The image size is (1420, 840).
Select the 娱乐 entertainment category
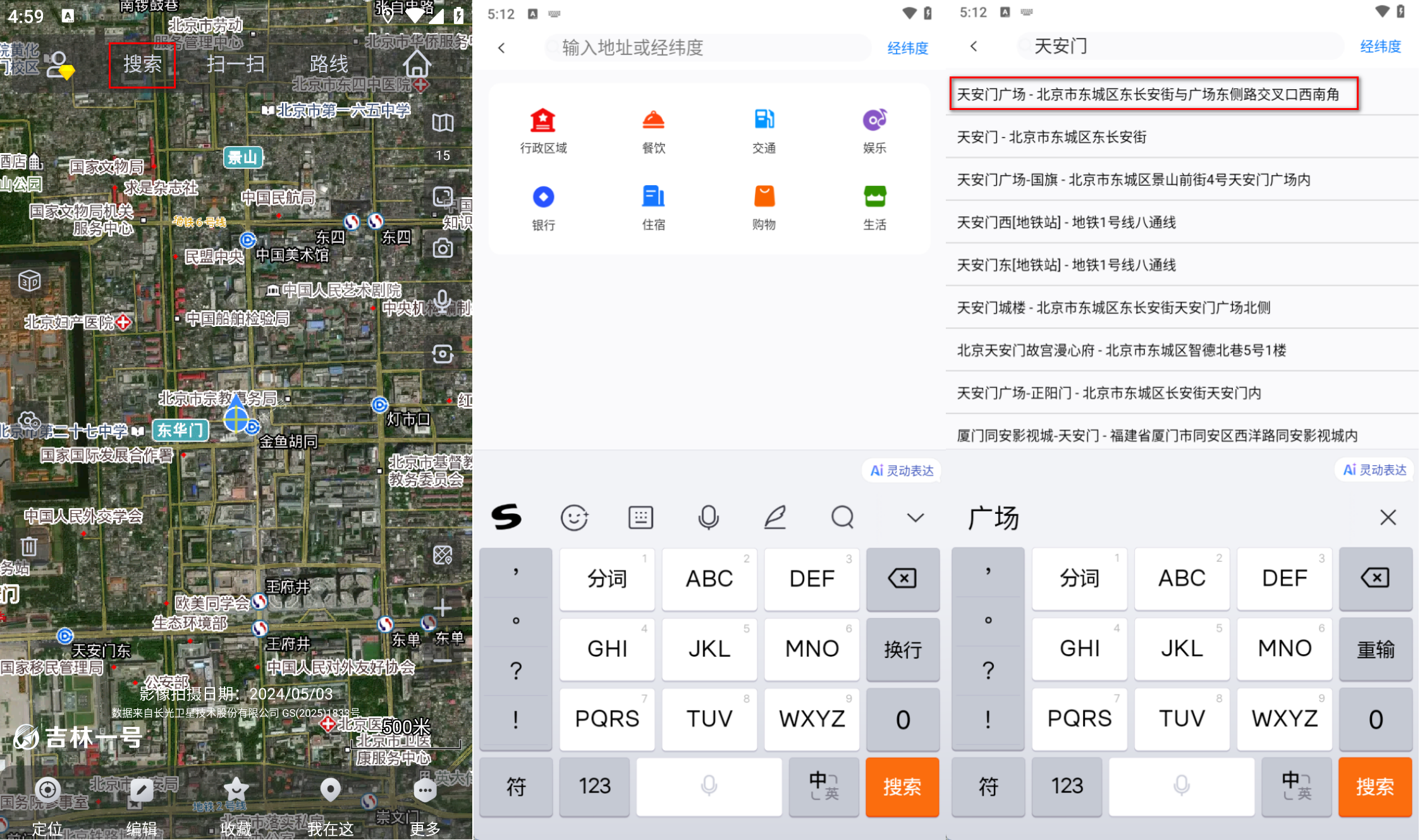pyautogui.click(x=874, y=131)
